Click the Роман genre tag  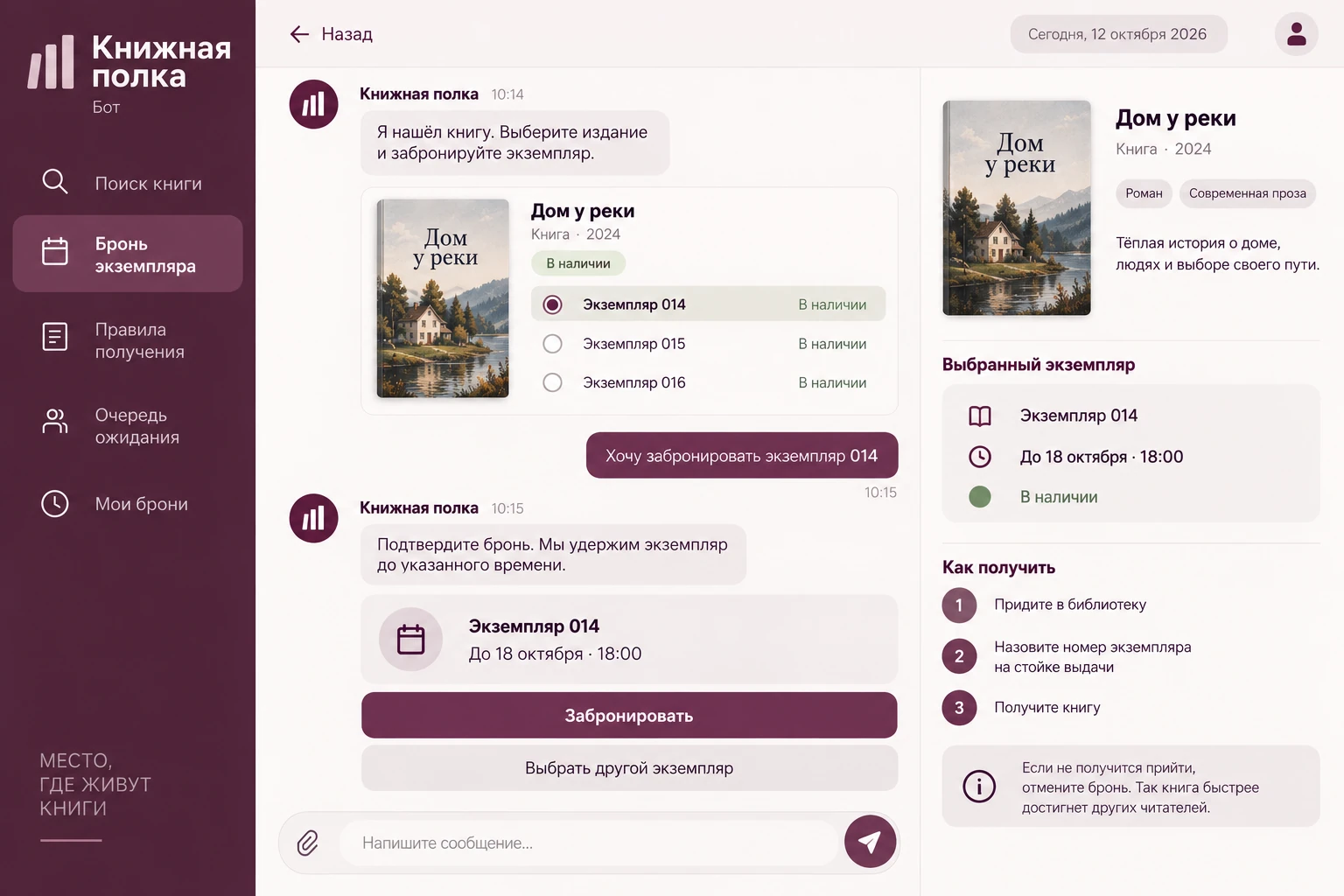click(x=1144, y=193)
